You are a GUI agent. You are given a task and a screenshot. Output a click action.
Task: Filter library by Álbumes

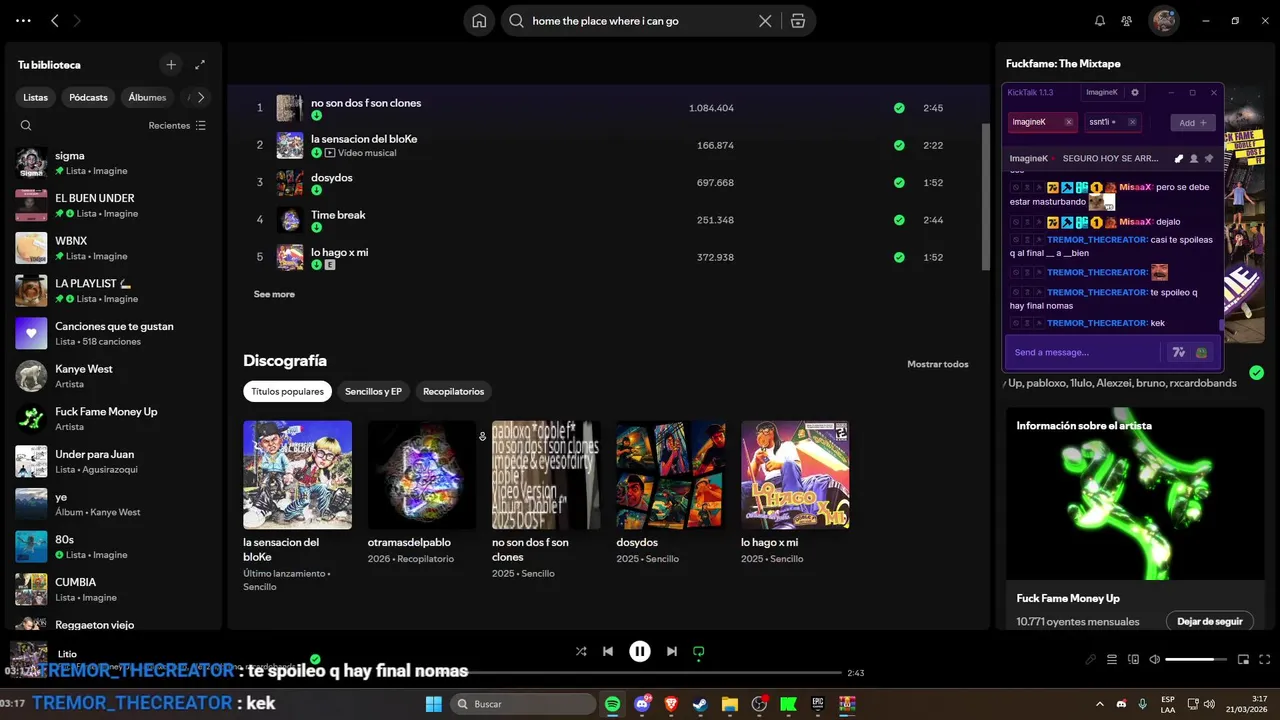point(147,97)
